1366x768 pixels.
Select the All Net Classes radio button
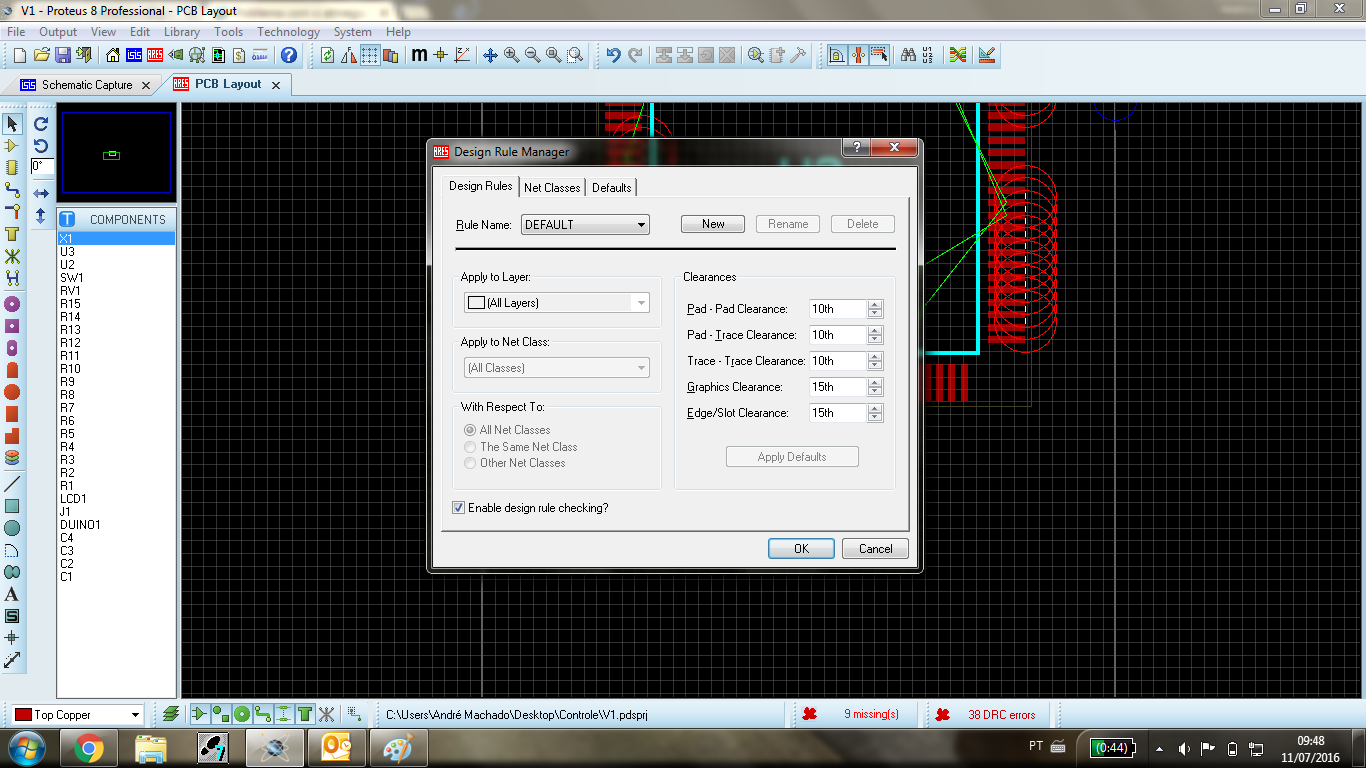pyautogui.click(x=470, y=430)
